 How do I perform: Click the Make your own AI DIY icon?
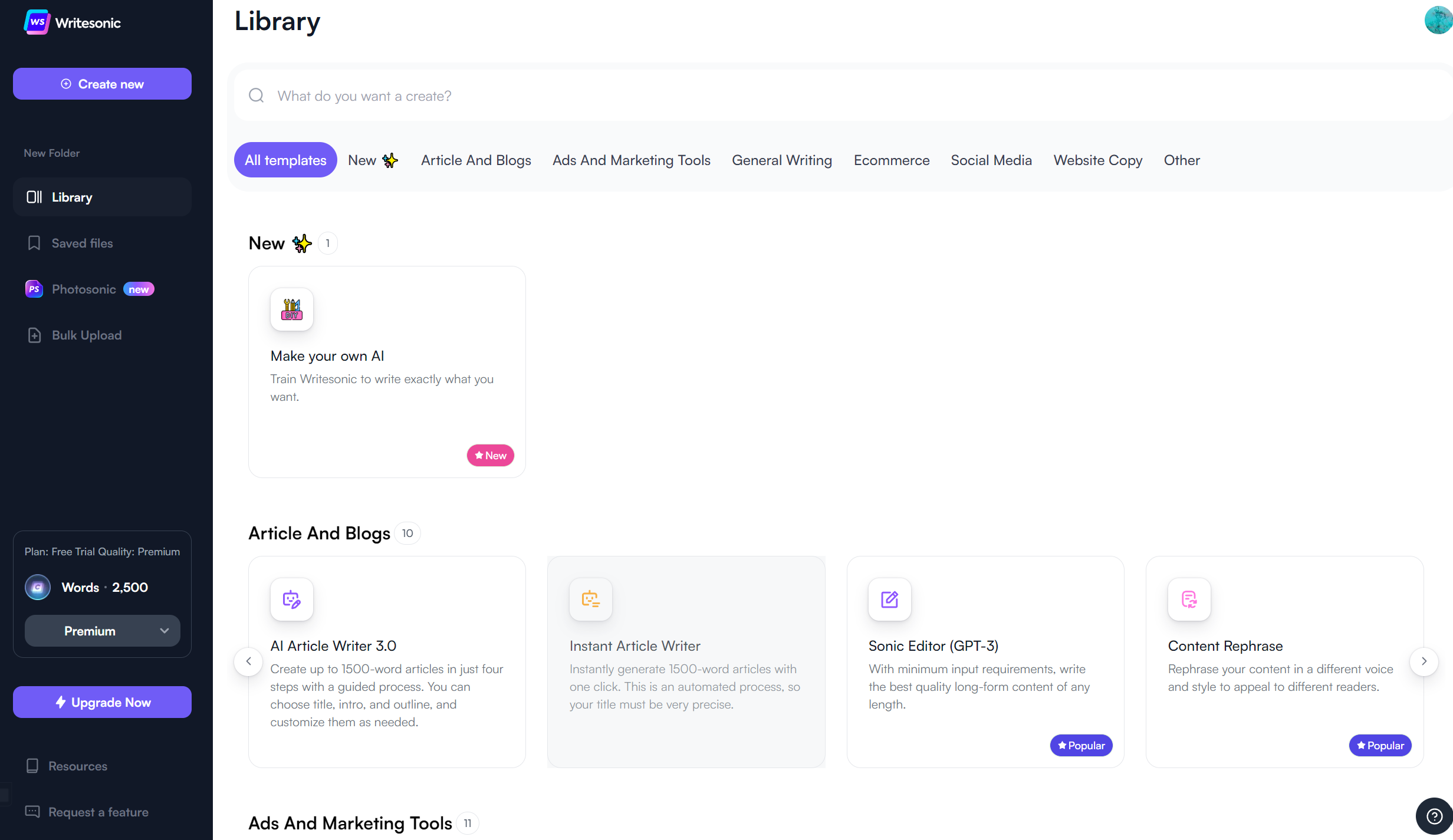[x=292, y=309]
